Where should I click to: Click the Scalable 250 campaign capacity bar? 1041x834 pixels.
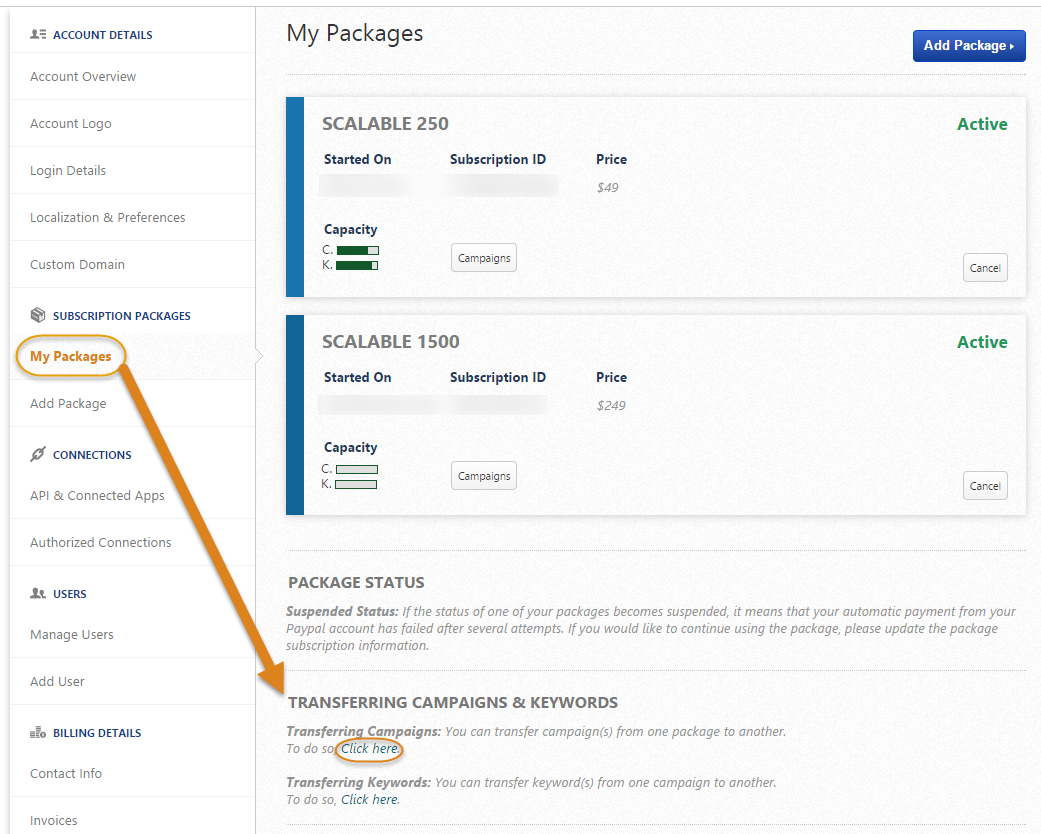tap(357, 250)
